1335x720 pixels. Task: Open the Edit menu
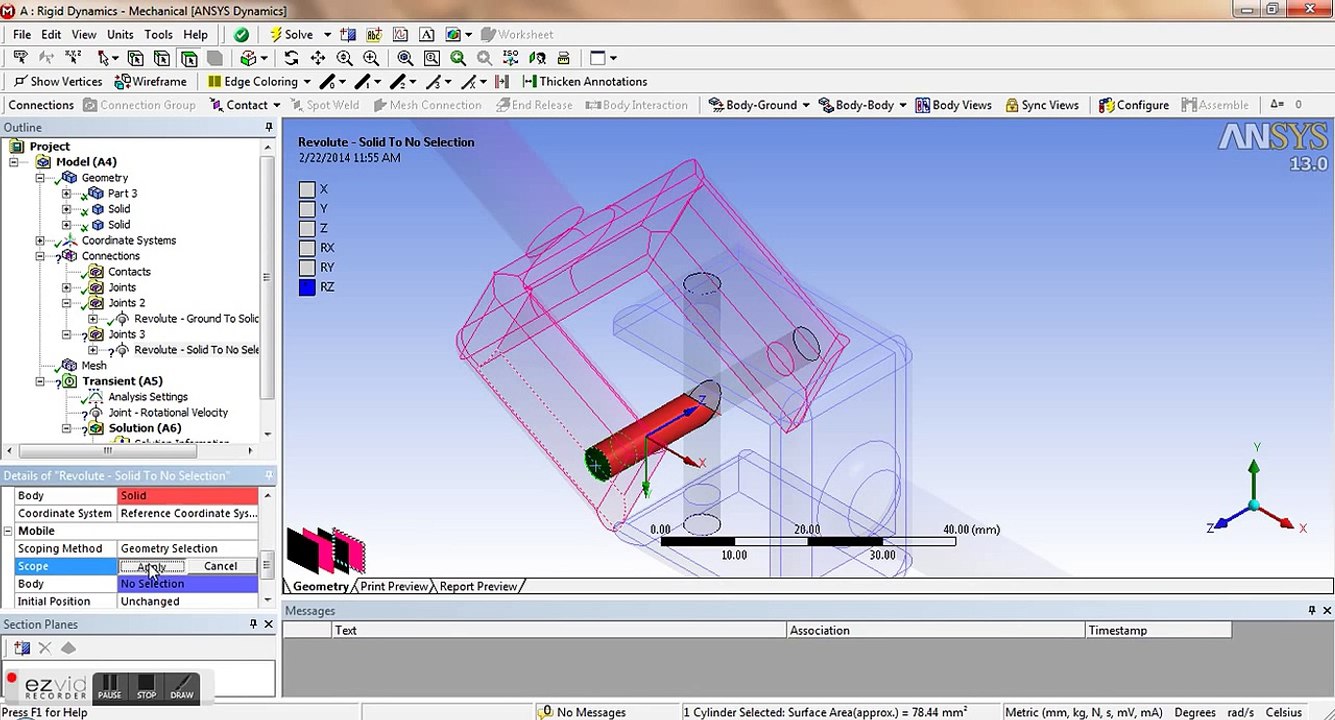(x=51, y=35)
